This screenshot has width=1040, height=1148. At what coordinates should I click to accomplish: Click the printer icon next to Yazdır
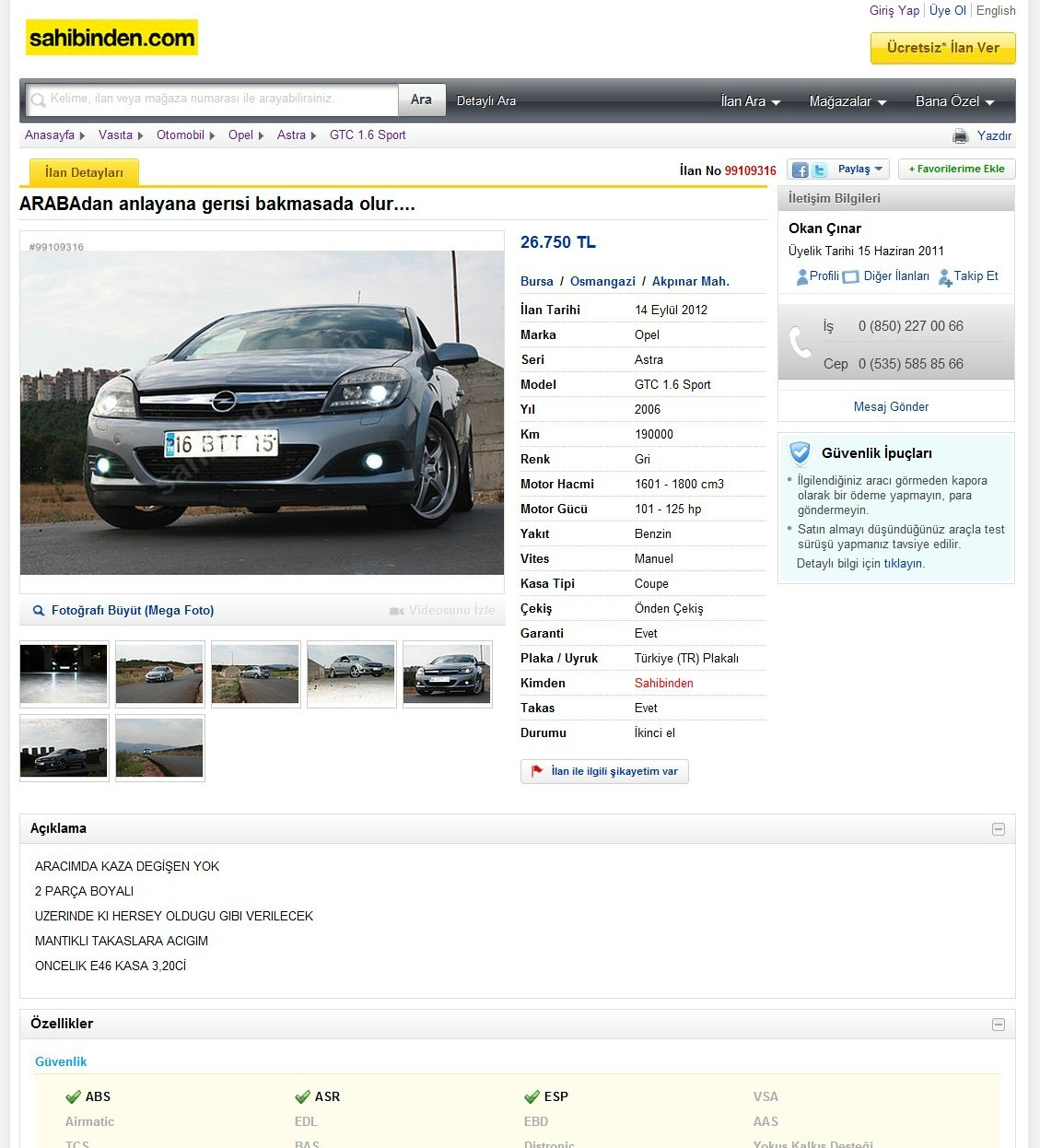961,135
